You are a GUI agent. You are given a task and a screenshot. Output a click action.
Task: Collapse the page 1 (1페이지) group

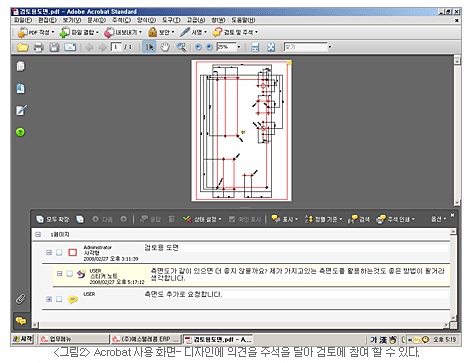pyautogui.click(x=38, y=234)
